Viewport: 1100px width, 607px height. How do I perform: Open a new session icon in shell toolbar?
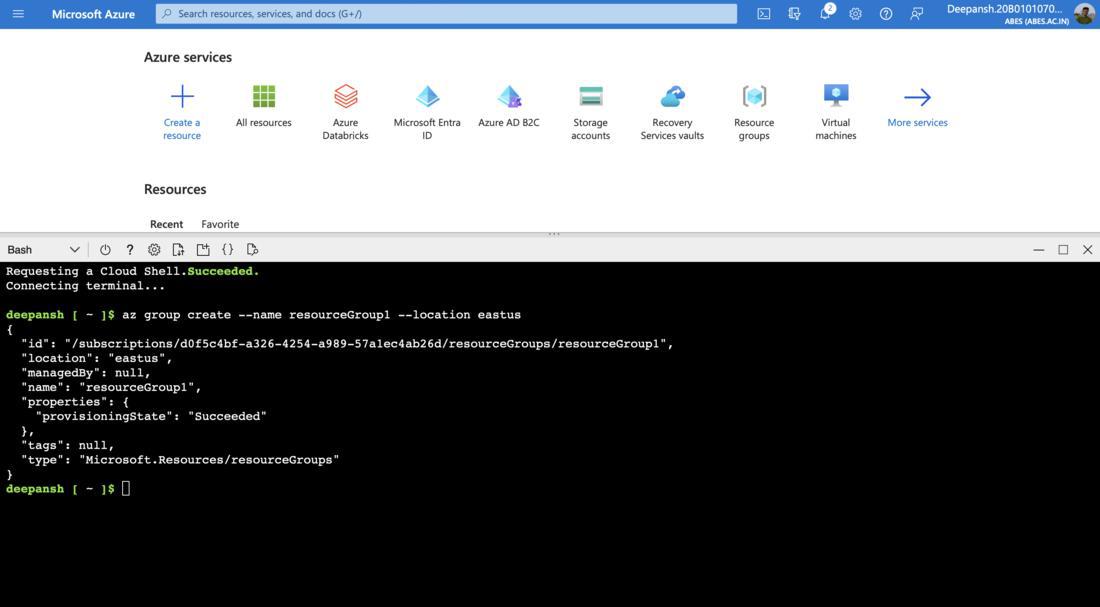(203, 250)
